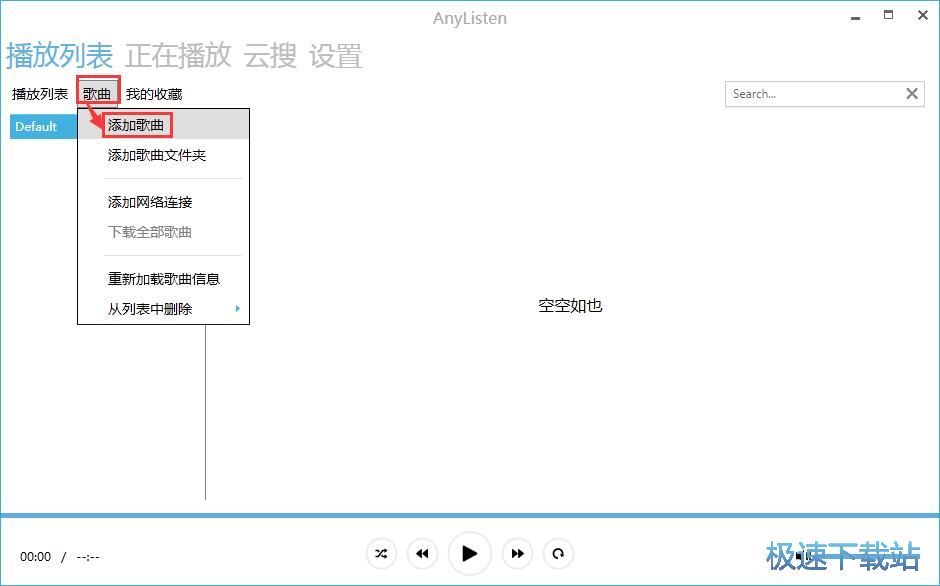
Task: Close the AnyListen window
Action: coord(923,16)
